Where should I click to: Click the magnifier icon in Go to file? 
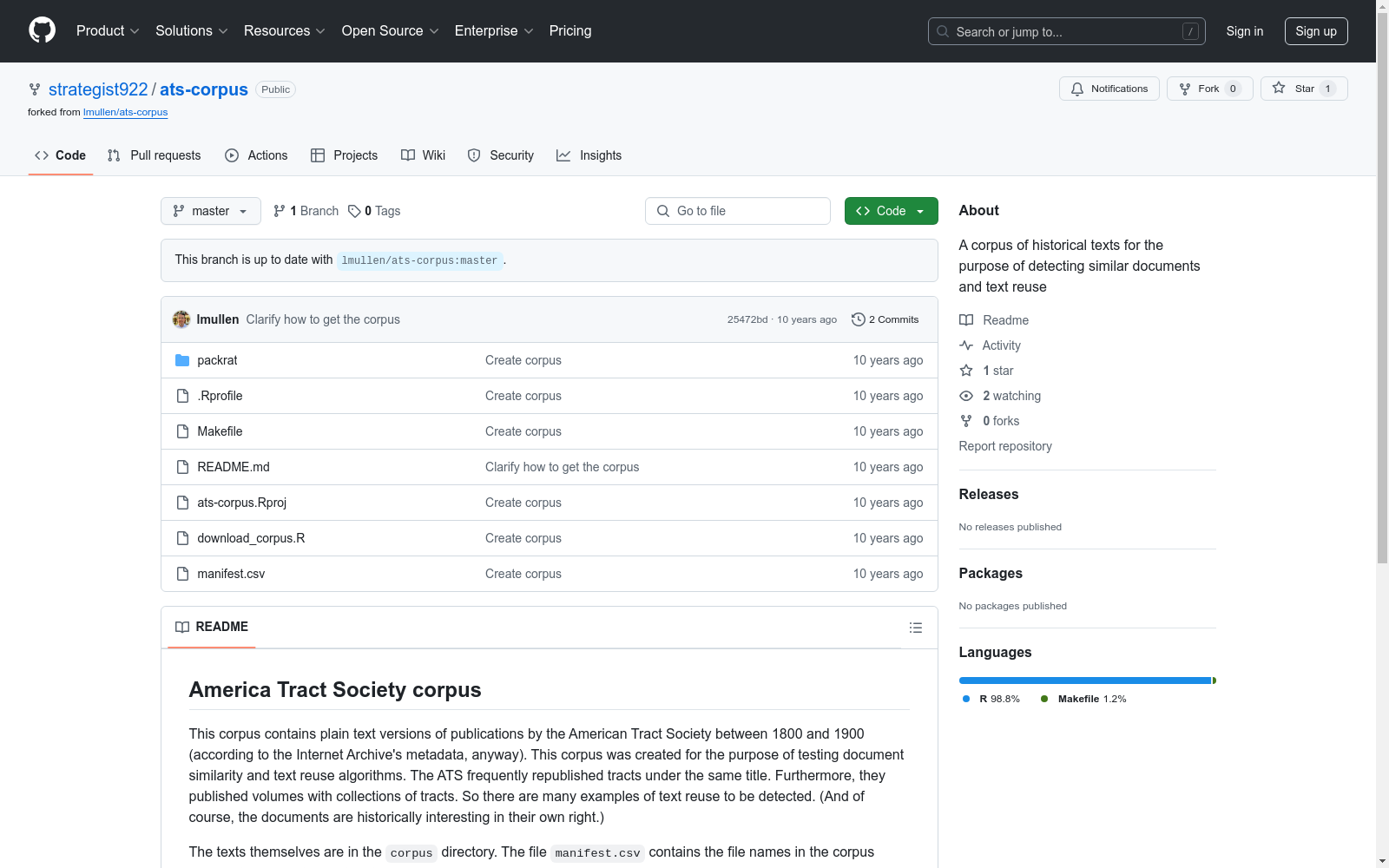click(x=663, y=211)
